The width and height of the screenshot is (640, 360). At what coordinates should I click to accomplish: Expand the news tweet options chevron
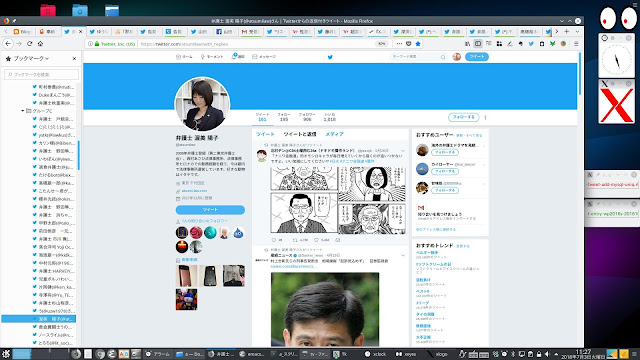point(403,255)
